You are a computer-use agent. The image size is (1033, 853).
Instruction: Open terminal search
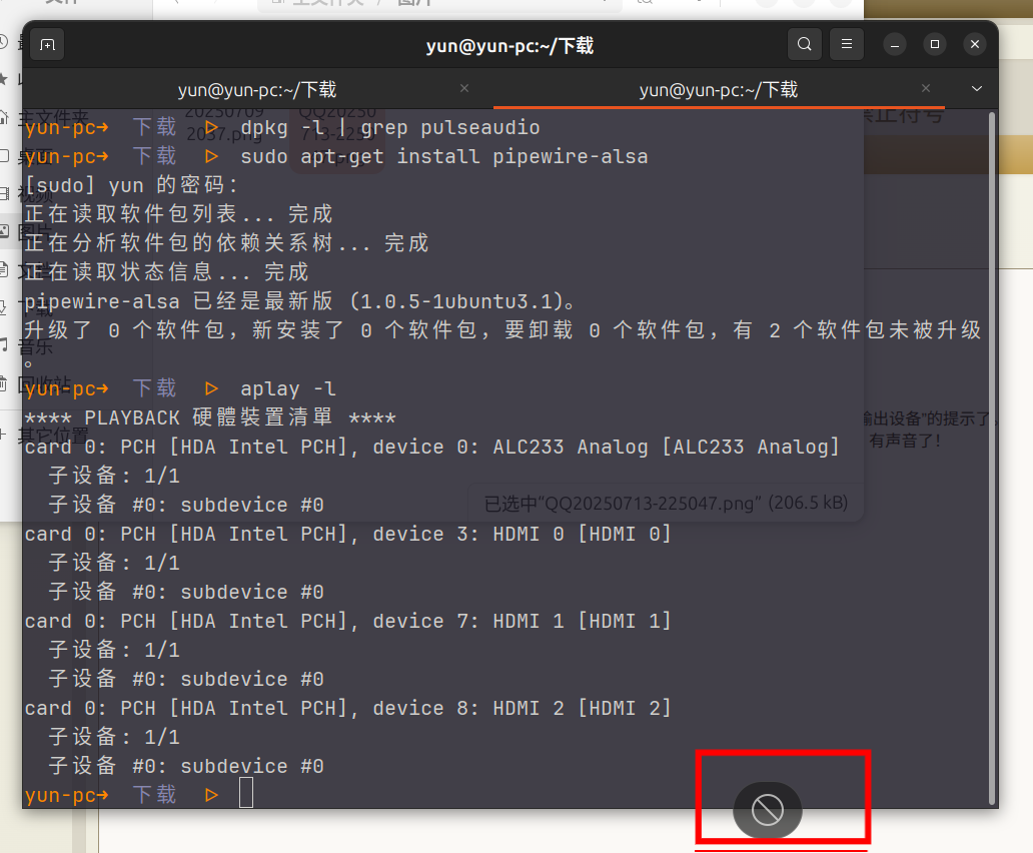pos(804,44)
